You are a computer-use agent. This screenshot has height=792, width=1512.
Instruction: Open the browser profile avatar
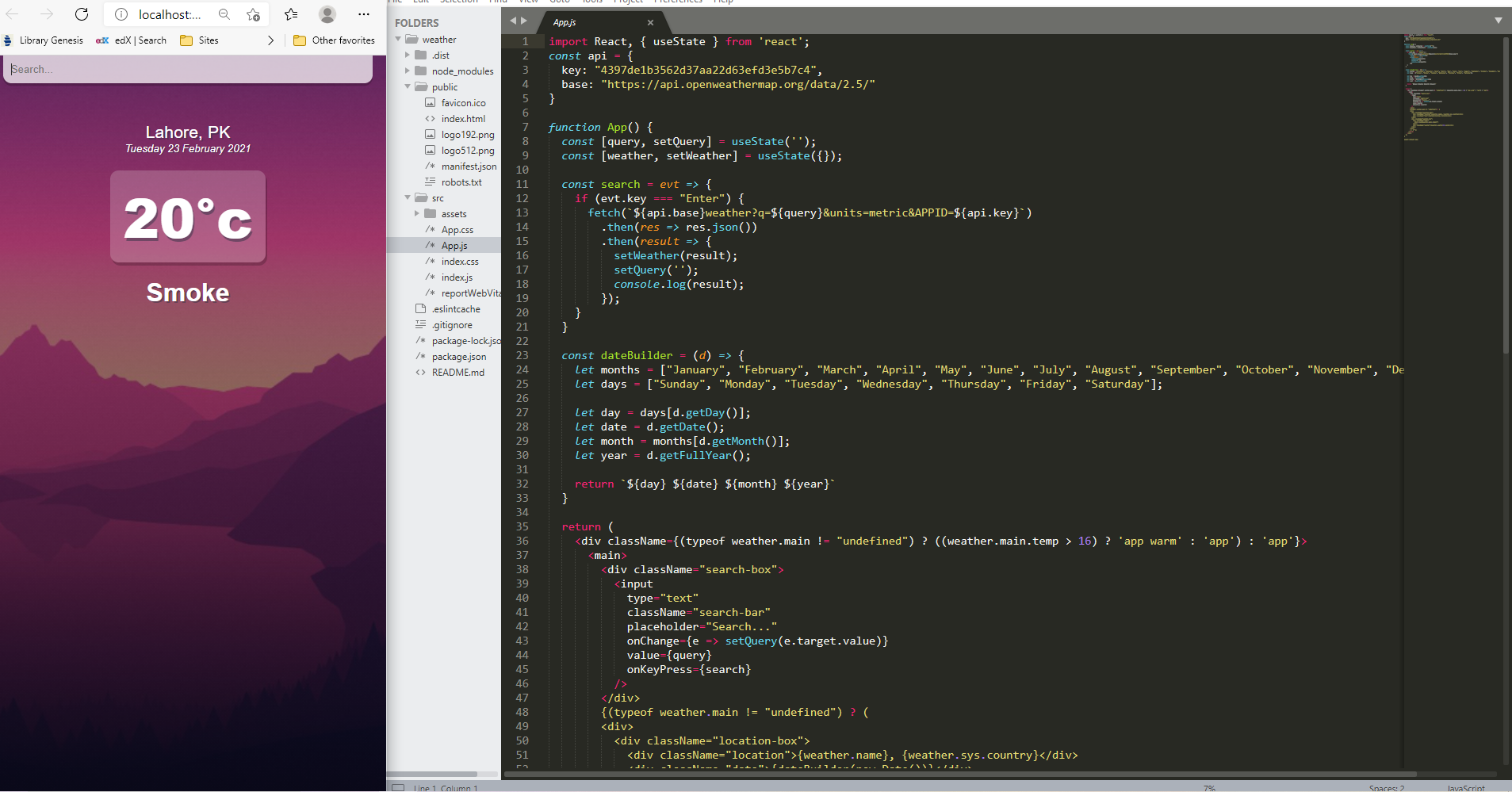[327, 14]
